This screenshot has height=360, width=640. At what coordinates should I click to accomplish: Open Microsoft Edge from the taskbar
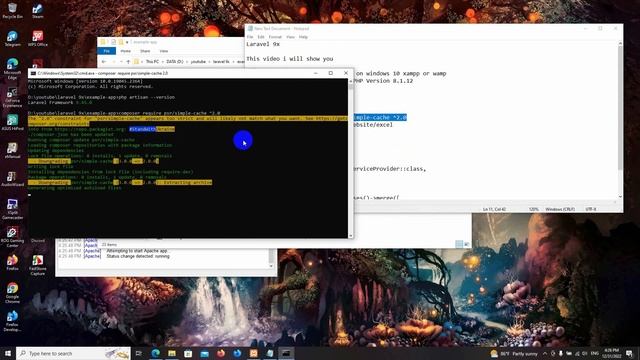pos(156,353)
